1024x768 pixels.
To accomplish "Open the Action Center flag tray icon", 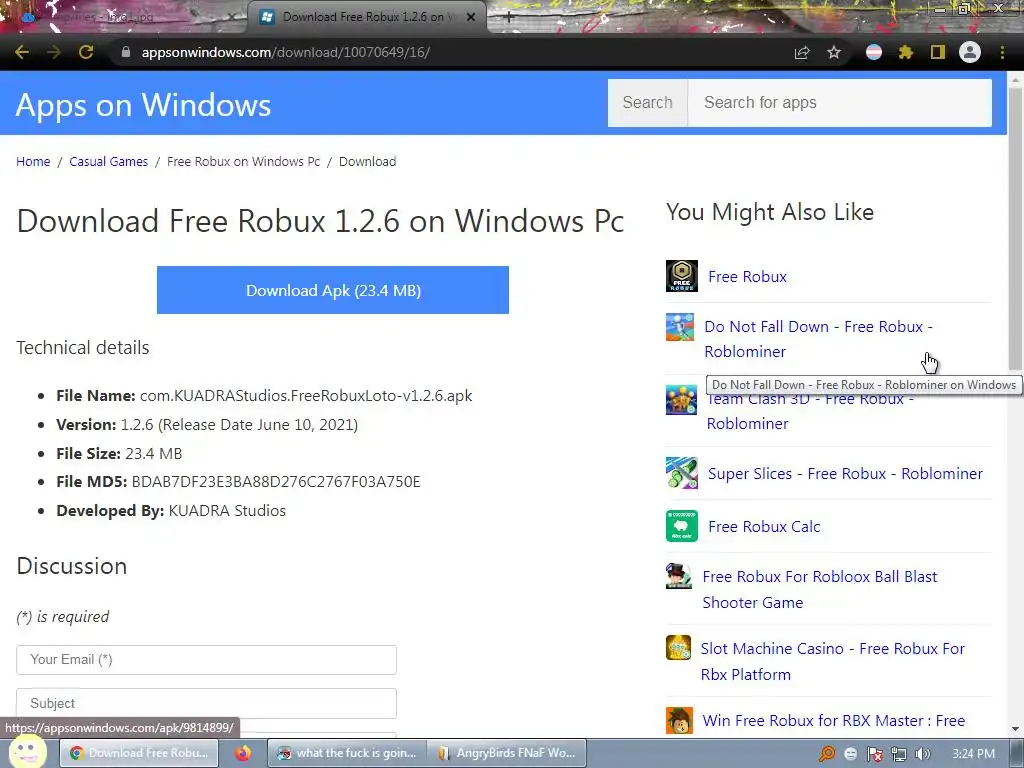I will pyautogui.click(x=874, y=754).
